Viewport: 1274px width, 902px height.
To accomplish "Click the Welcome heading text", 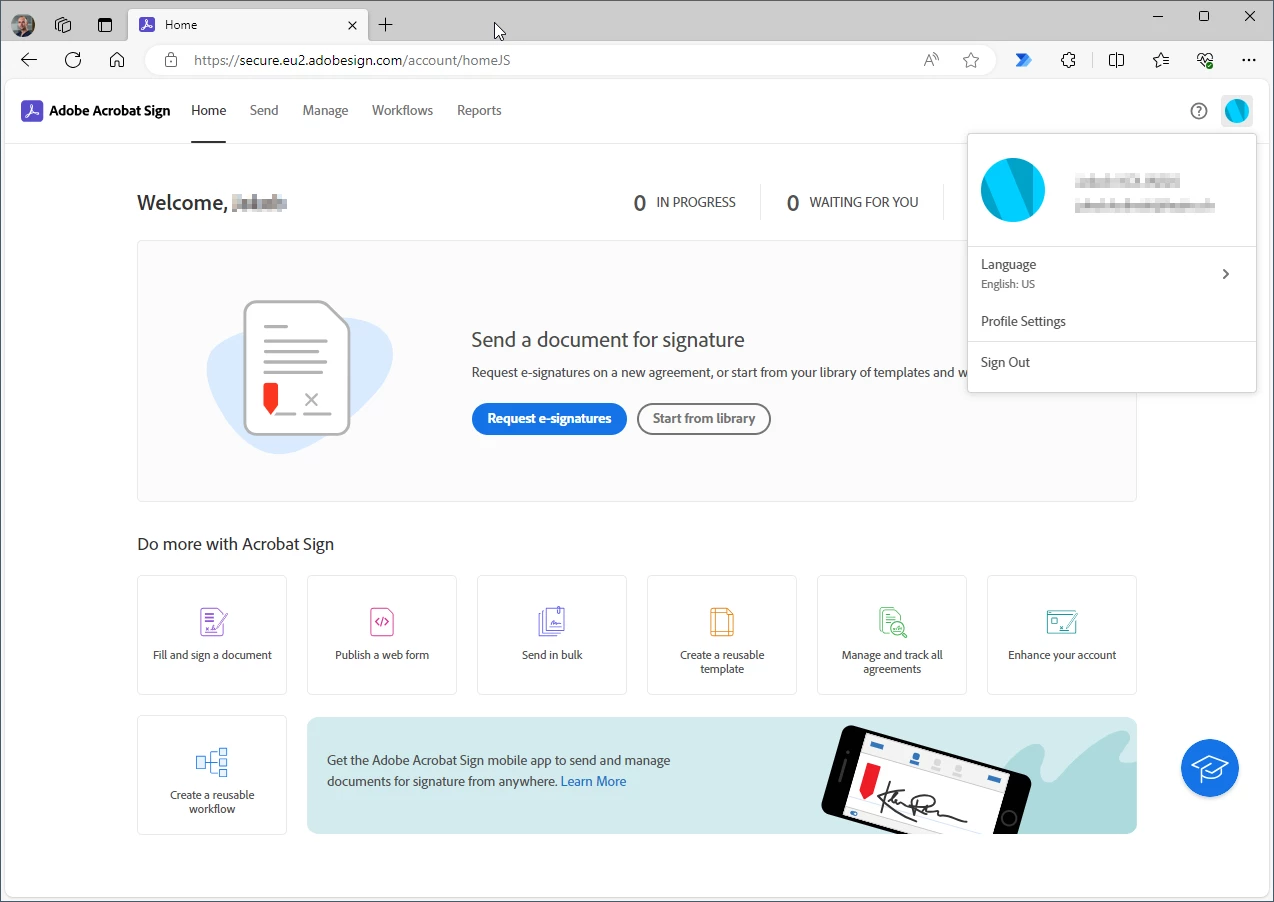I will click(x=212, y=203).
